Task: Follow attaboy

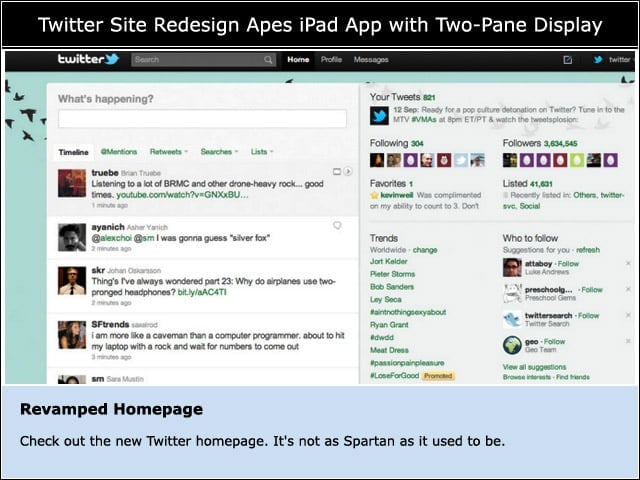Action: click(x=568, y=264)
